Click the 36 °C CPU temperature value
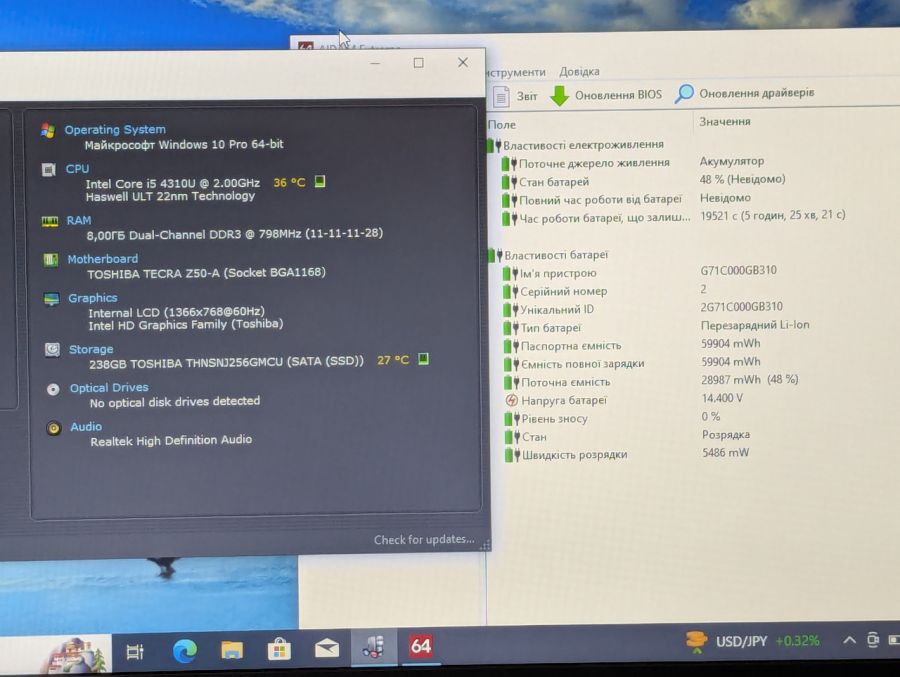The height and width of the screenshot is (677, 900). 289,183
